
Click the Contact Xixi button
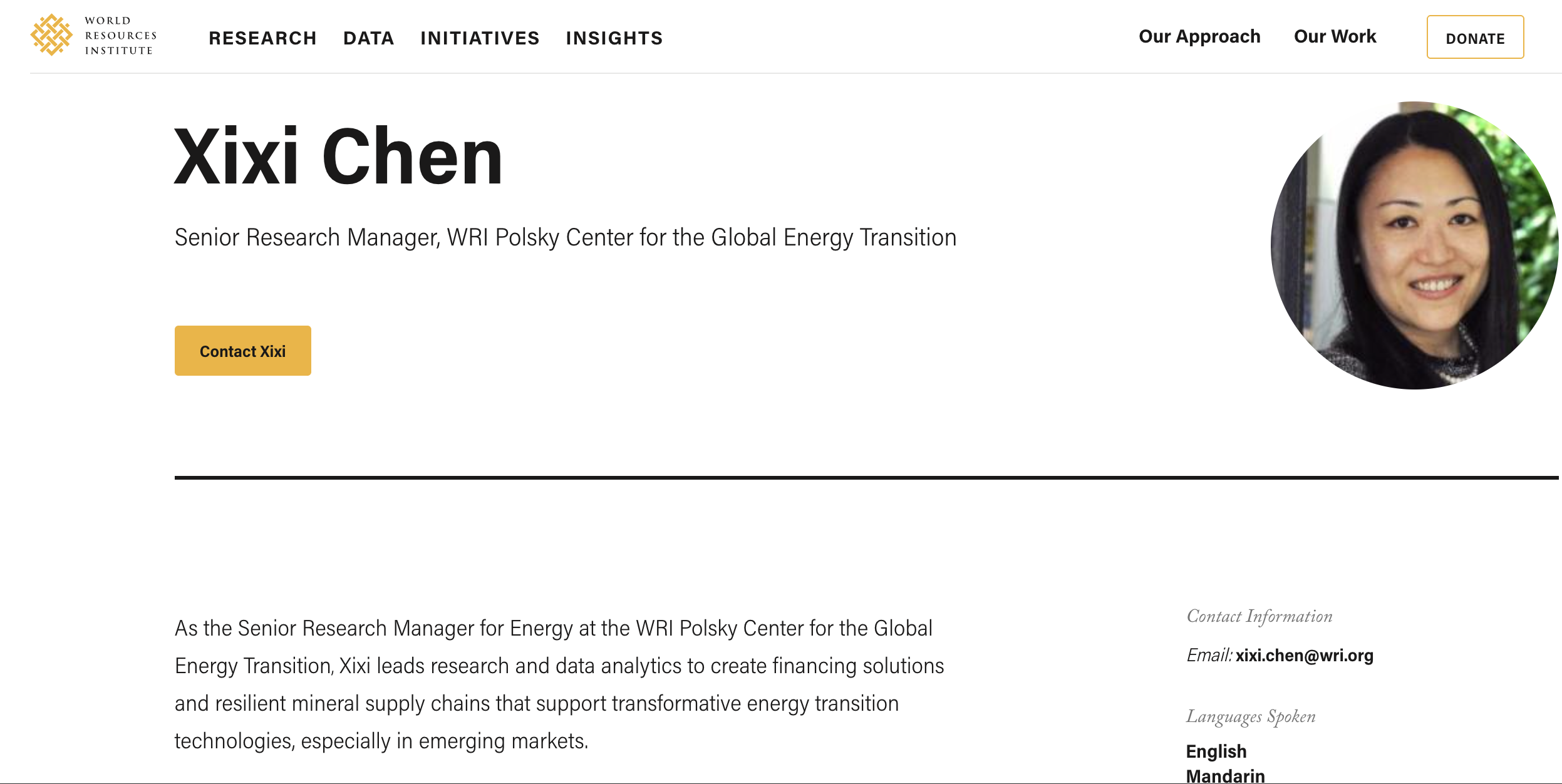click(x=242, y=351)
